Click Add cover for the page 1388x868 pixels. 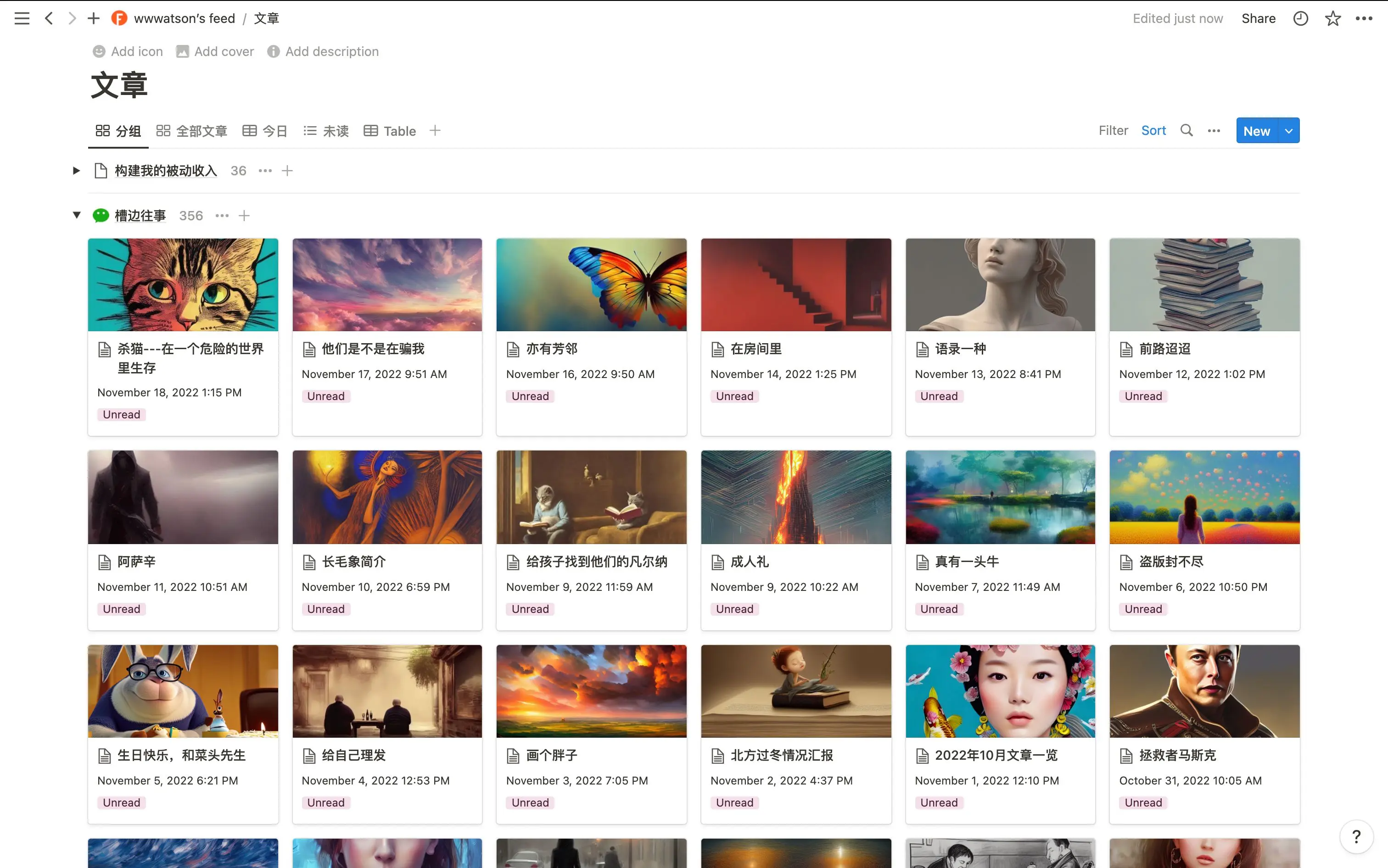215,52
